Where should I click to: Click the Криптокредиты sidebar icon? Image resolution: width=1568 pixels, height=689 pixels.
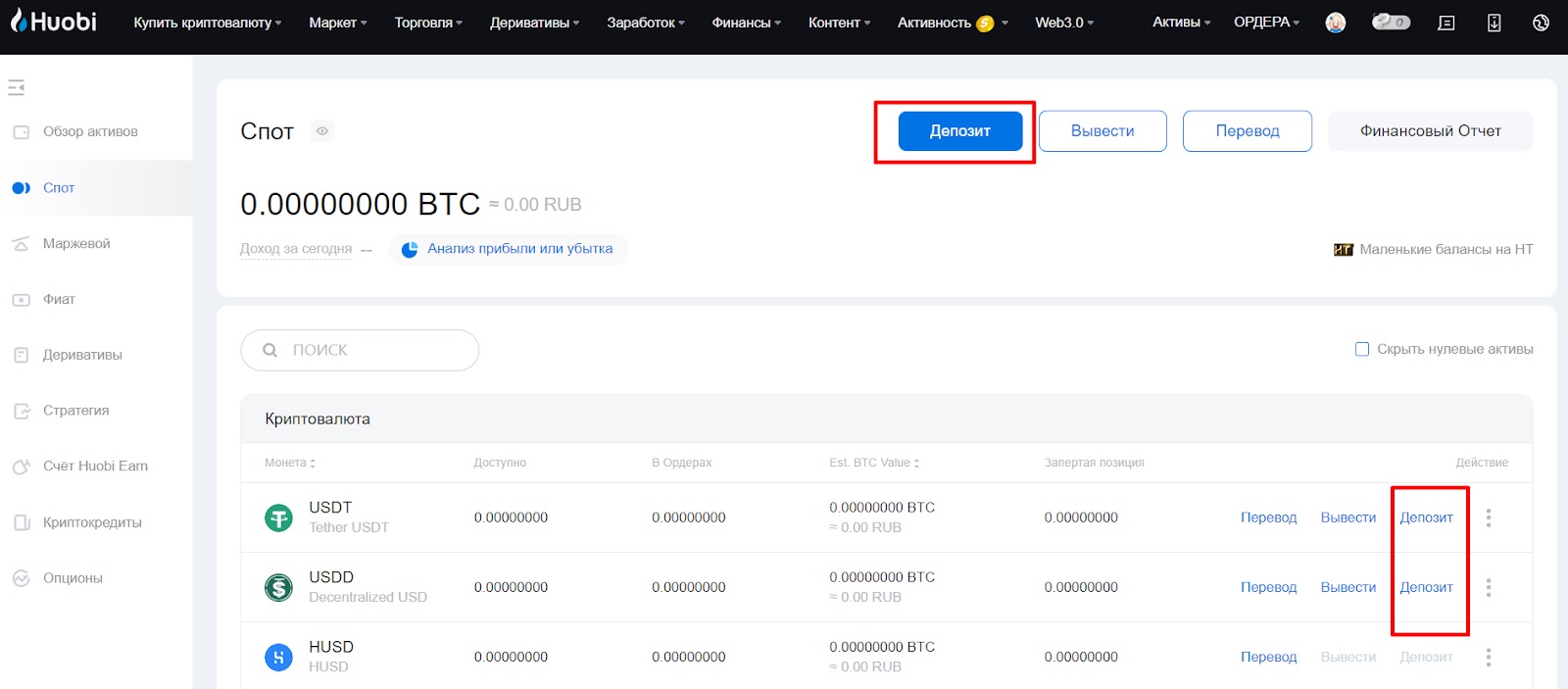21,522
